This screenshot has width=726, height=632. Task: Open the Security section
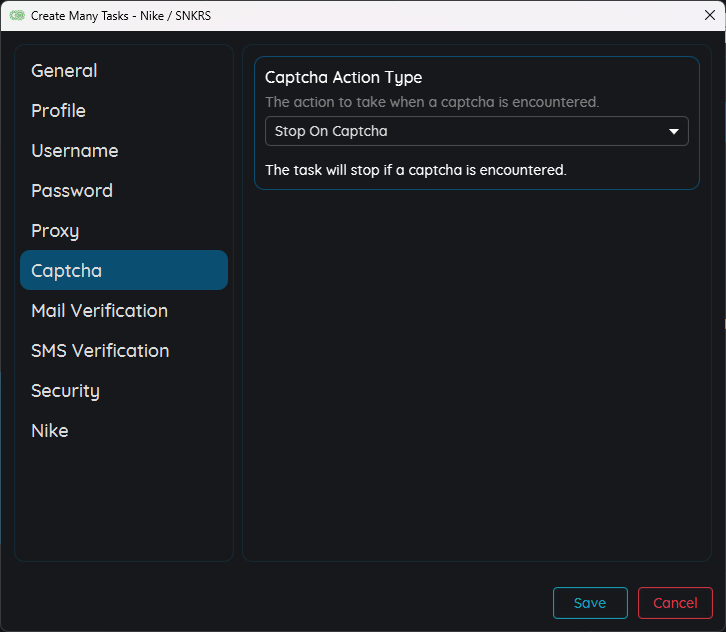click(65, 391)
